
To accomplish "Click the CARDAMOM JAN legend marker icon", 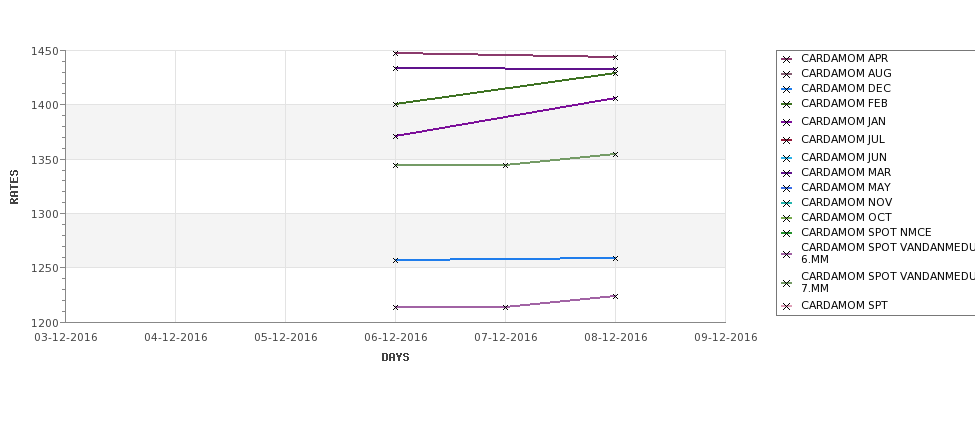I will tap(787, 122).
